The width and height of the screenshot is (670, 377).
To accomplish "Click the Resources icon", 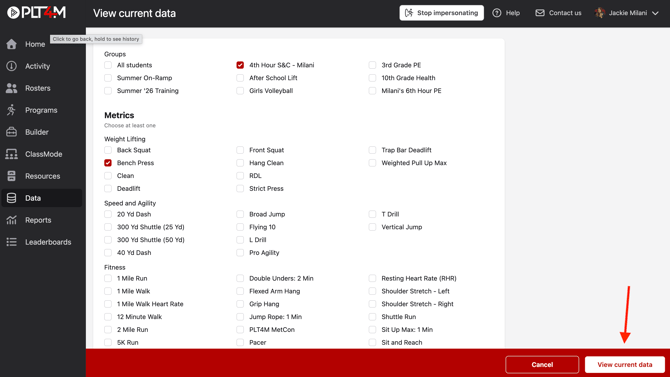I will point(12,176).
